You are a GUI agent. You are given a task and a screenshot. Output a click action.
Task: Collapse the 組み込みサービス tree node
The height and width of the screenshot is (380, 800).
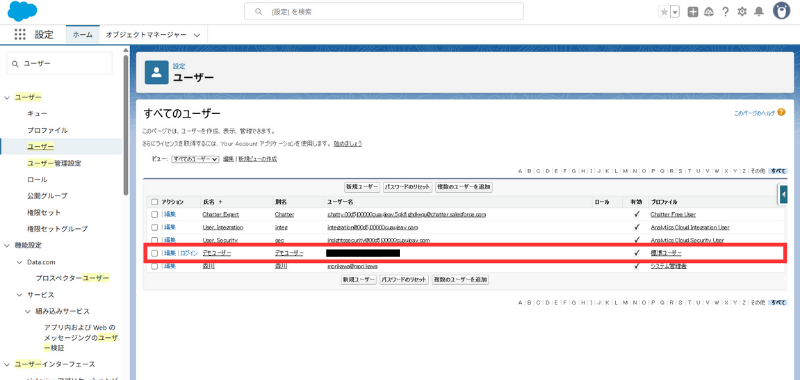(x=28, y=311)
